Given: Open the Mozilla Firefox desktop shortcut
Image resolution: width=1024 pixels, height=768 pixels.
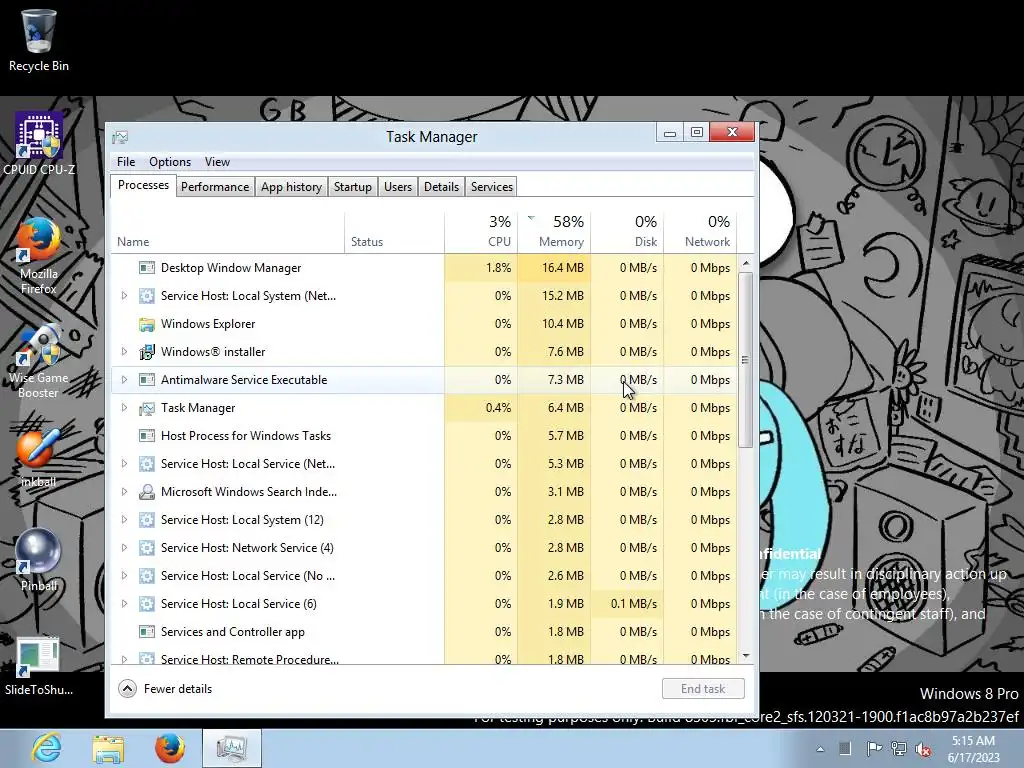Looking at the screenshot, I should (39, 256).
